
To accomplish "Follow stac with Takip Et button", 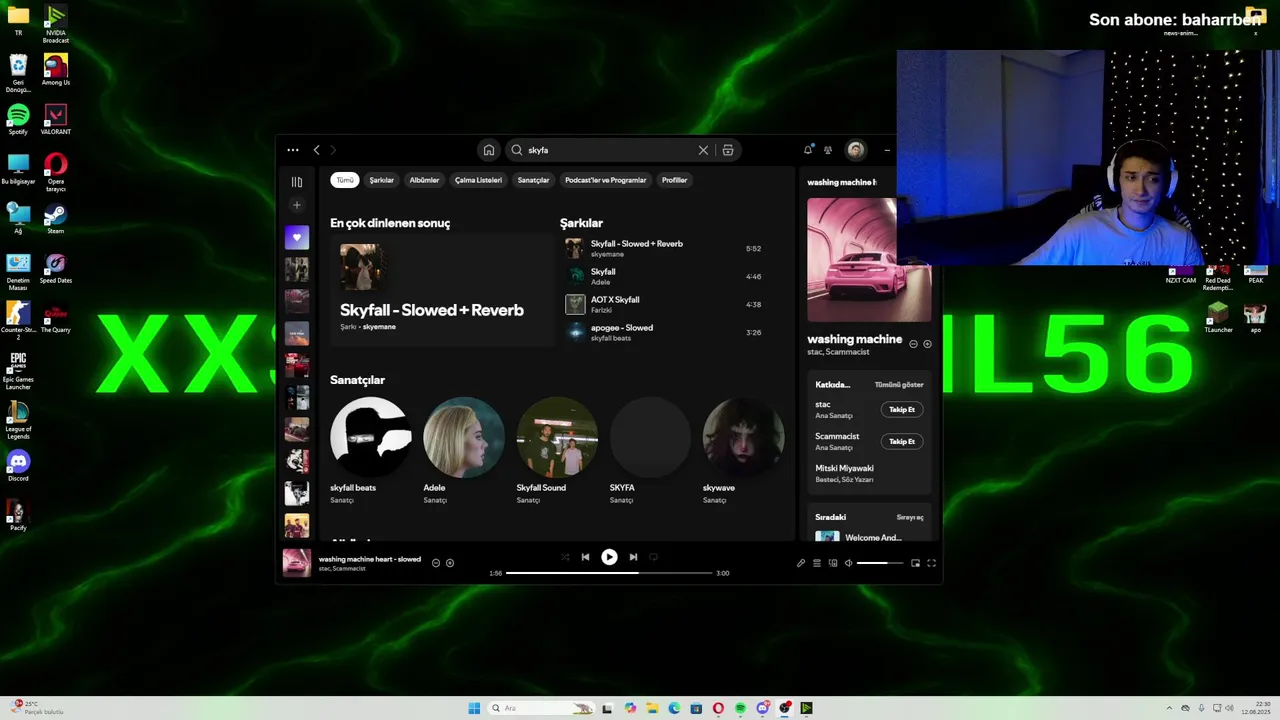I will tap(902, 409).
